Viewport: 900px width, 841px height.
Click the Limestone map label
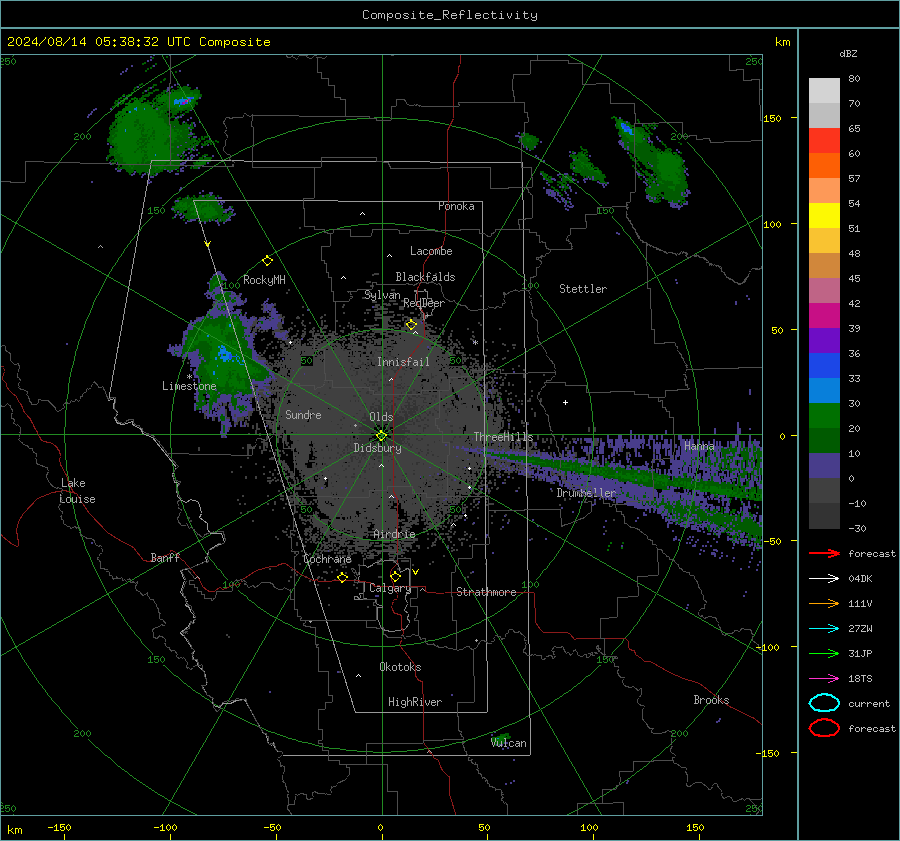(189, 386)
